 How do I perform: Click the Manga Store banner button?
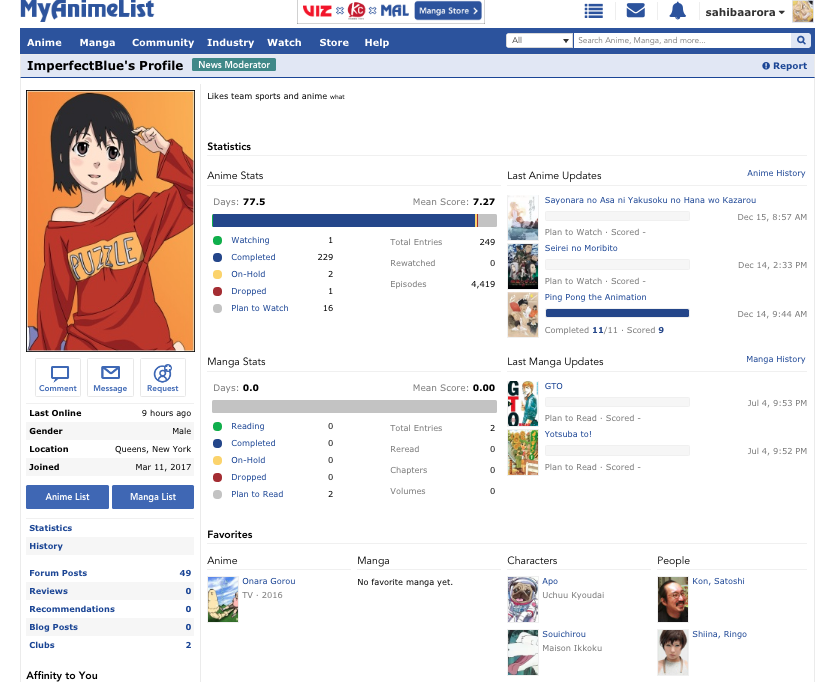click(448, 11)
